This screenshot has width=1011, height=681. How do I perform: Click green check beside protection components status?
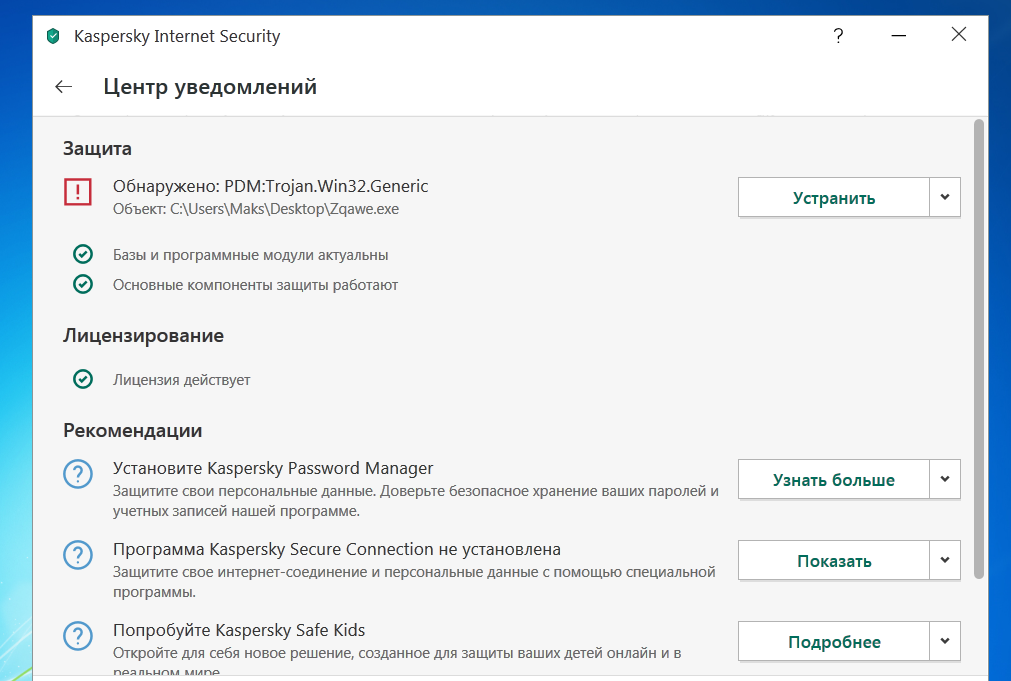[x=83, y=285]
